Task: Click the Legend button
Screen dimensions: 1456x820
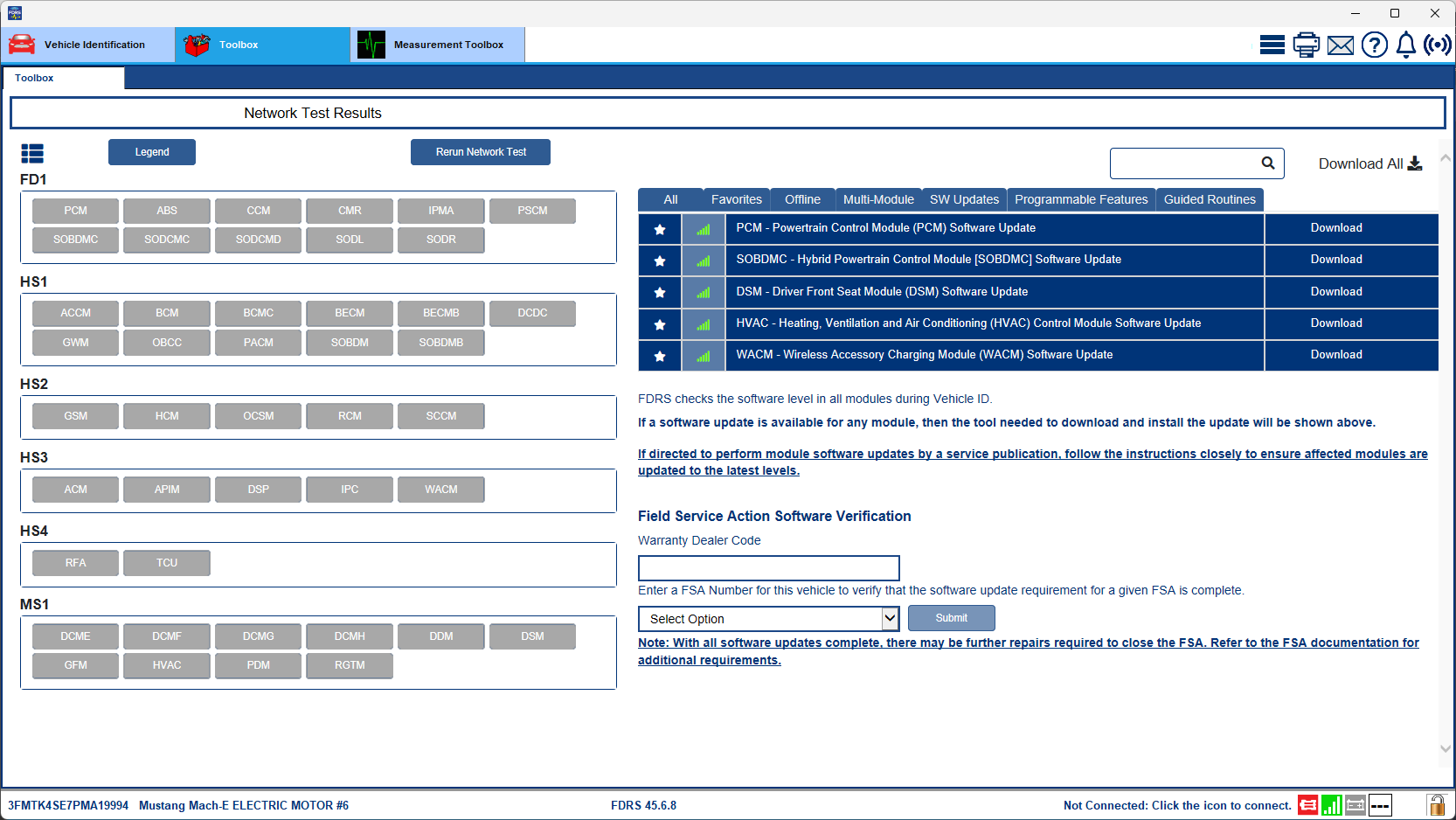Action: pyautogui.click(x=152, y=152)
